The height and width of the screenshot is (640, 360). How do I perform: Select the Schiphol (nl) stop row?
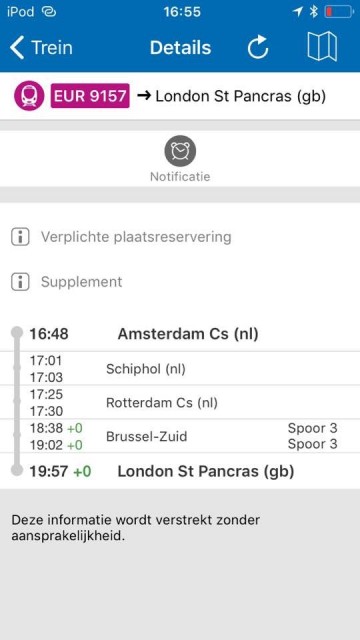[180, 369]
